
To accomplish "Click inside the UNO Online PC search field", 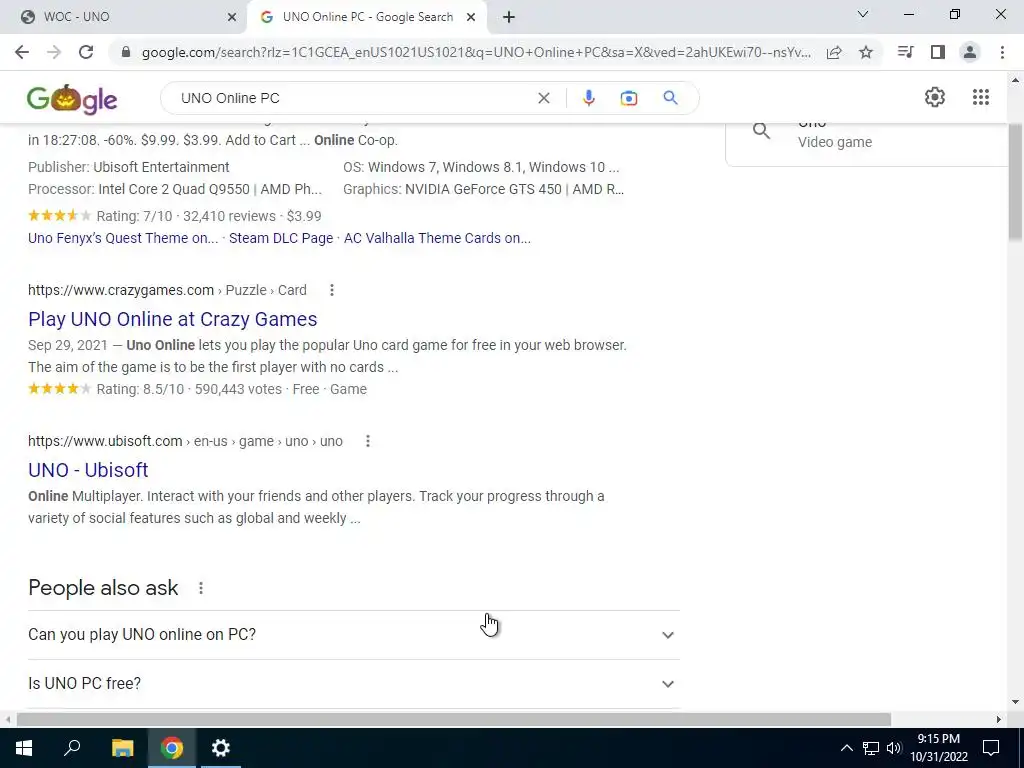I will click(x=356, y=98).
